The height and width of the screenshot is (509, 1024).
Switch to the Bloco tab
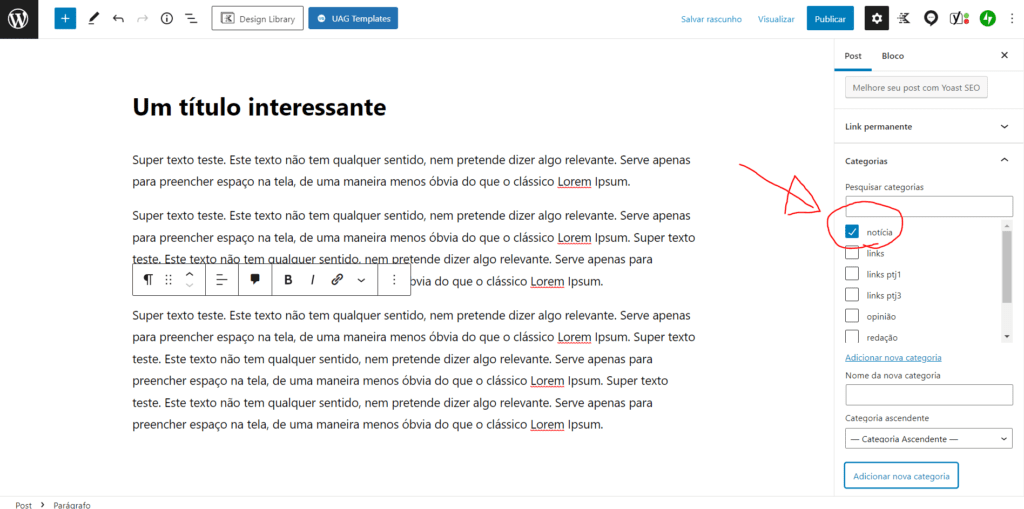coord(892,56)
